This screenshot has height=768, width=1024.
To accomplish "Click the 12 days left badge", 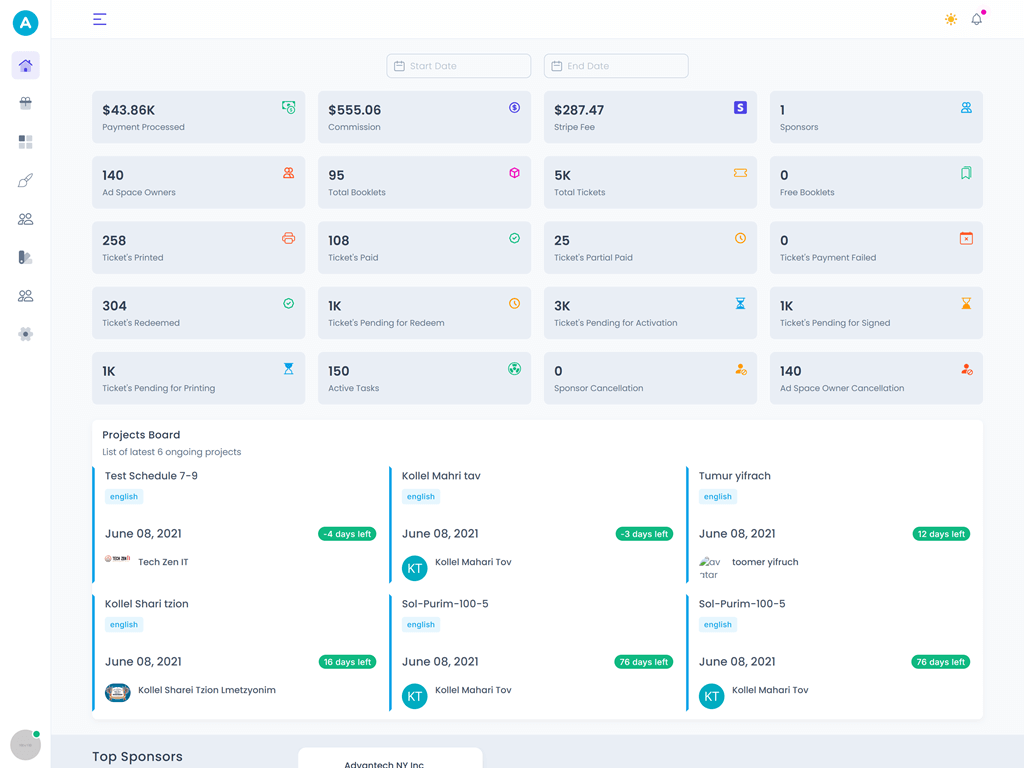I will (x=940, y=534).
